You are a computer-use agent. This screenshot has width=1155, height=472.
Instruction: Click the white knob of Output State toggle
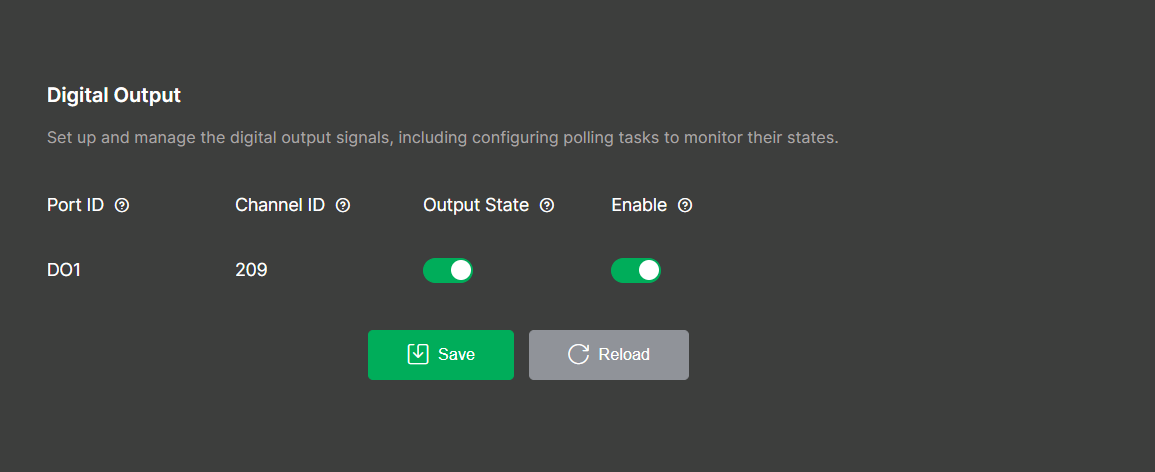coord(460,270)
